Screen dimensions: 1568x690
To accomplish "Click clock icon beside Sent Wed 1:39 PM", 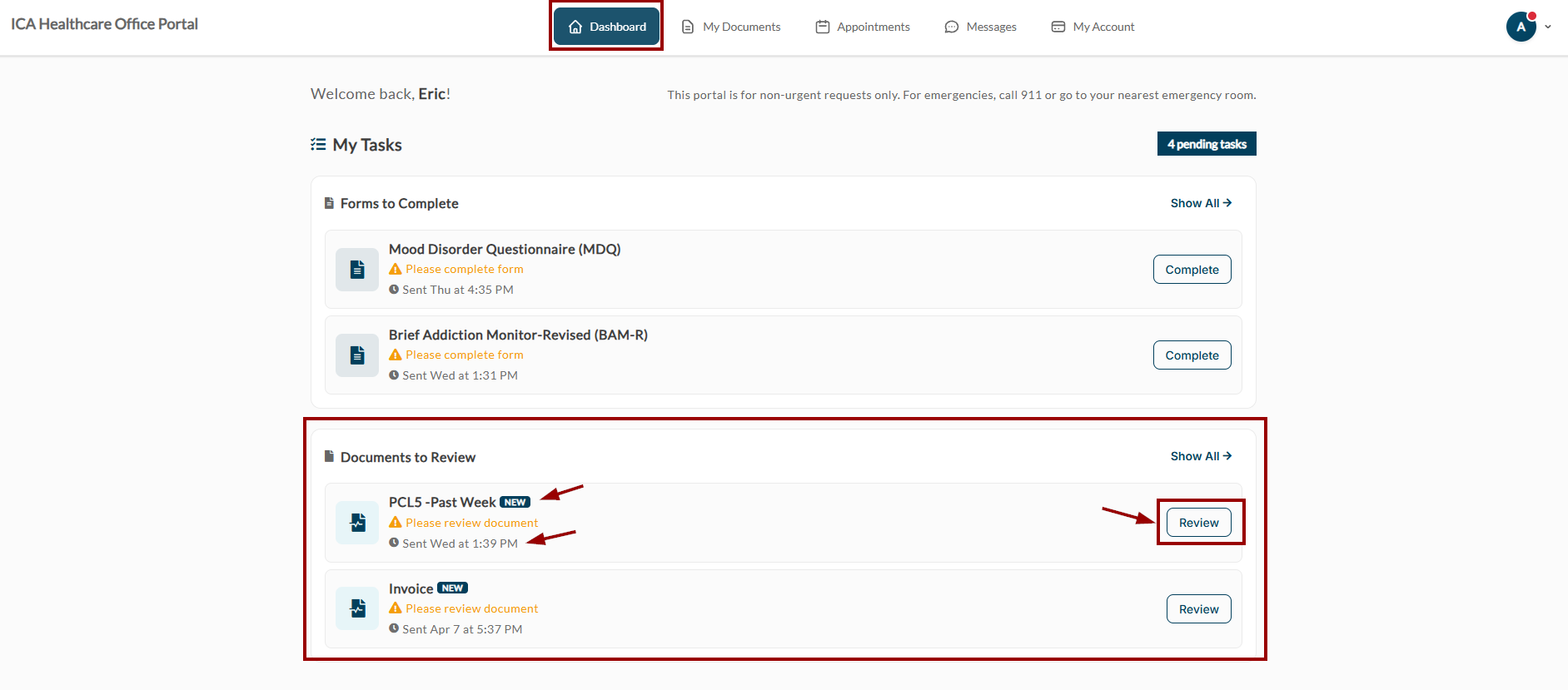I will (394, 542).
